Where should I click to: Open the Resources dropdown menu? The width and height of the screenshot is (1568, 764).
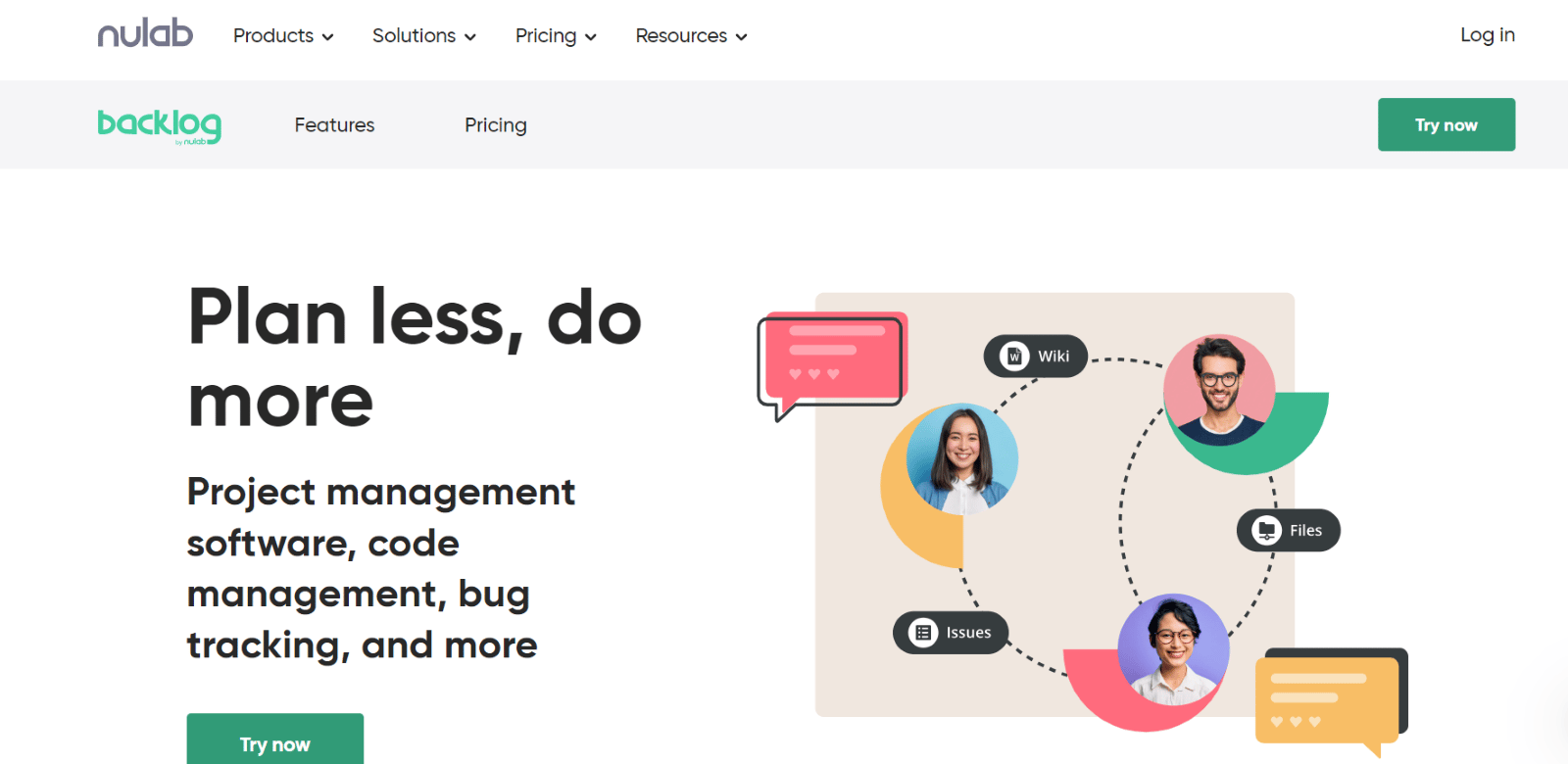[x=691, y=36]
